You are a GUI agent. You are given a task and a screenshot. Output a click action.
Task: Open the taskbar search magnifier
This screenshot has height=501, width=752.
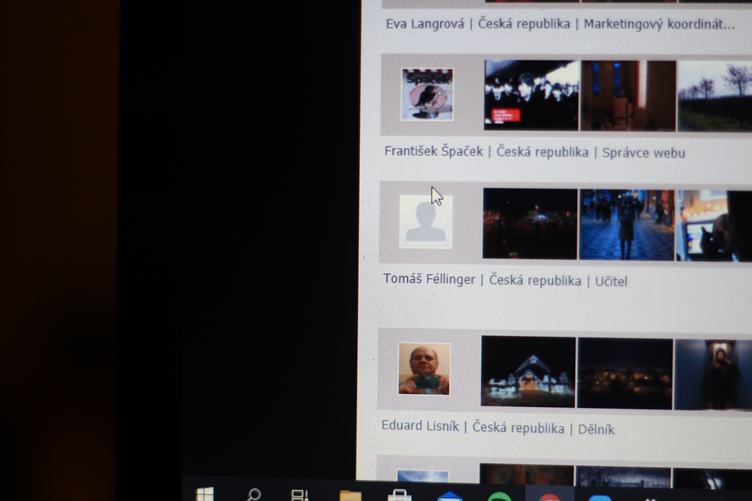[x=253, y=495]
